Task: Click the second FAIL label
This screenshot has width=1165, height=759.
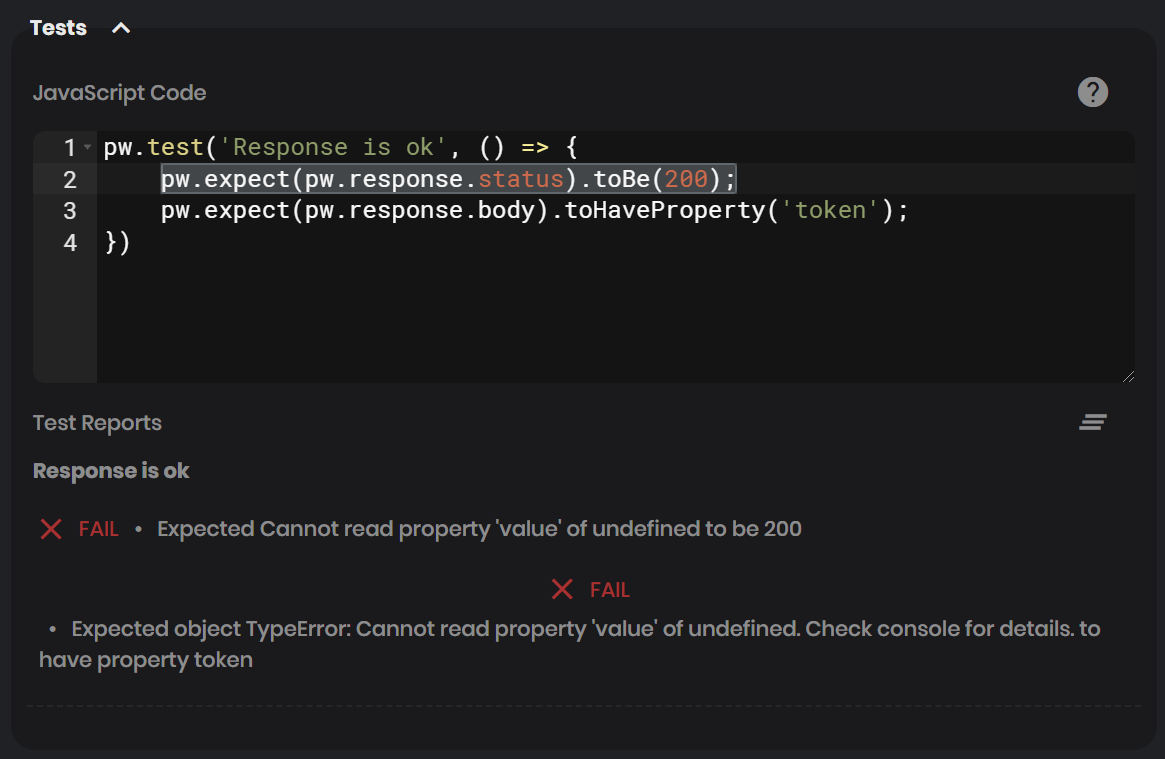Action: click(610, 589)
